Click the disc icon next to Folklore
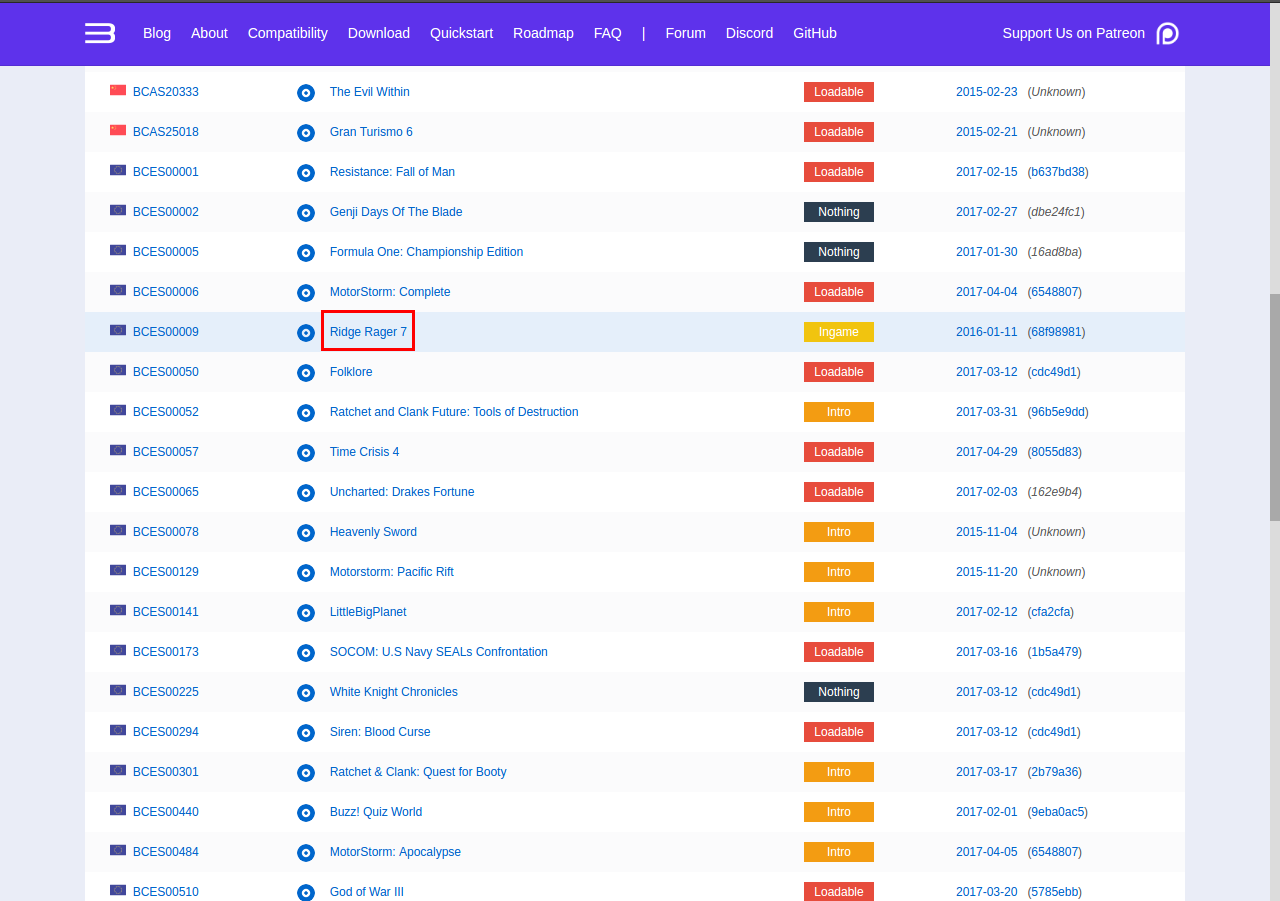 pyautogui.click(x=306, y=373)
